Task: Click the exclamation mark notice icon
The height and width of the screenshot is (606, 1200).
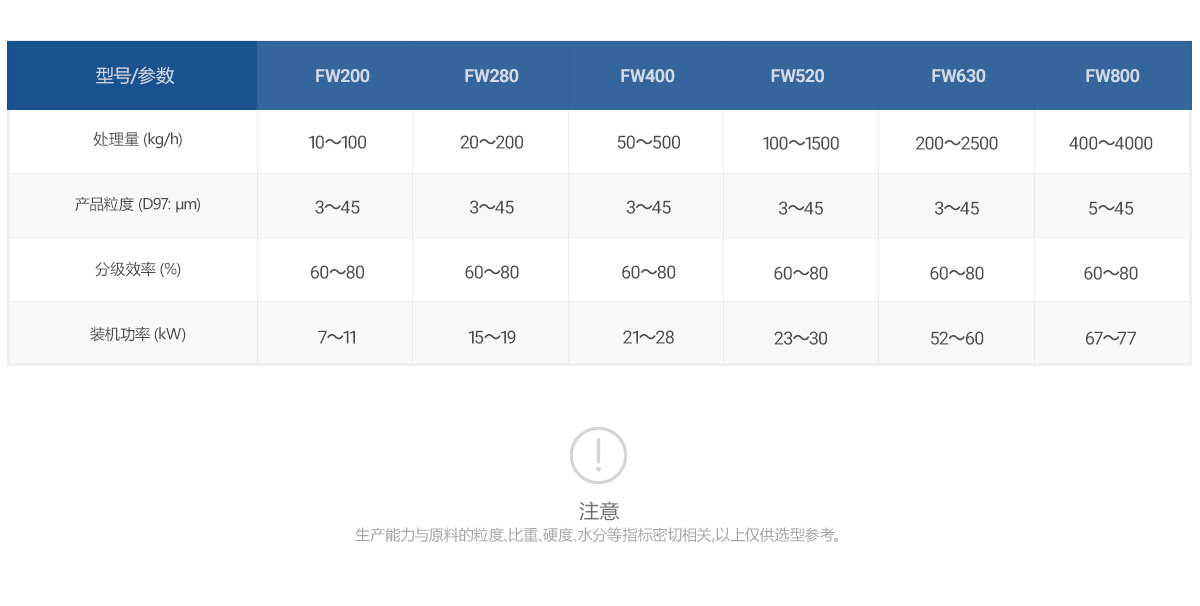Action: click(598, 455)
